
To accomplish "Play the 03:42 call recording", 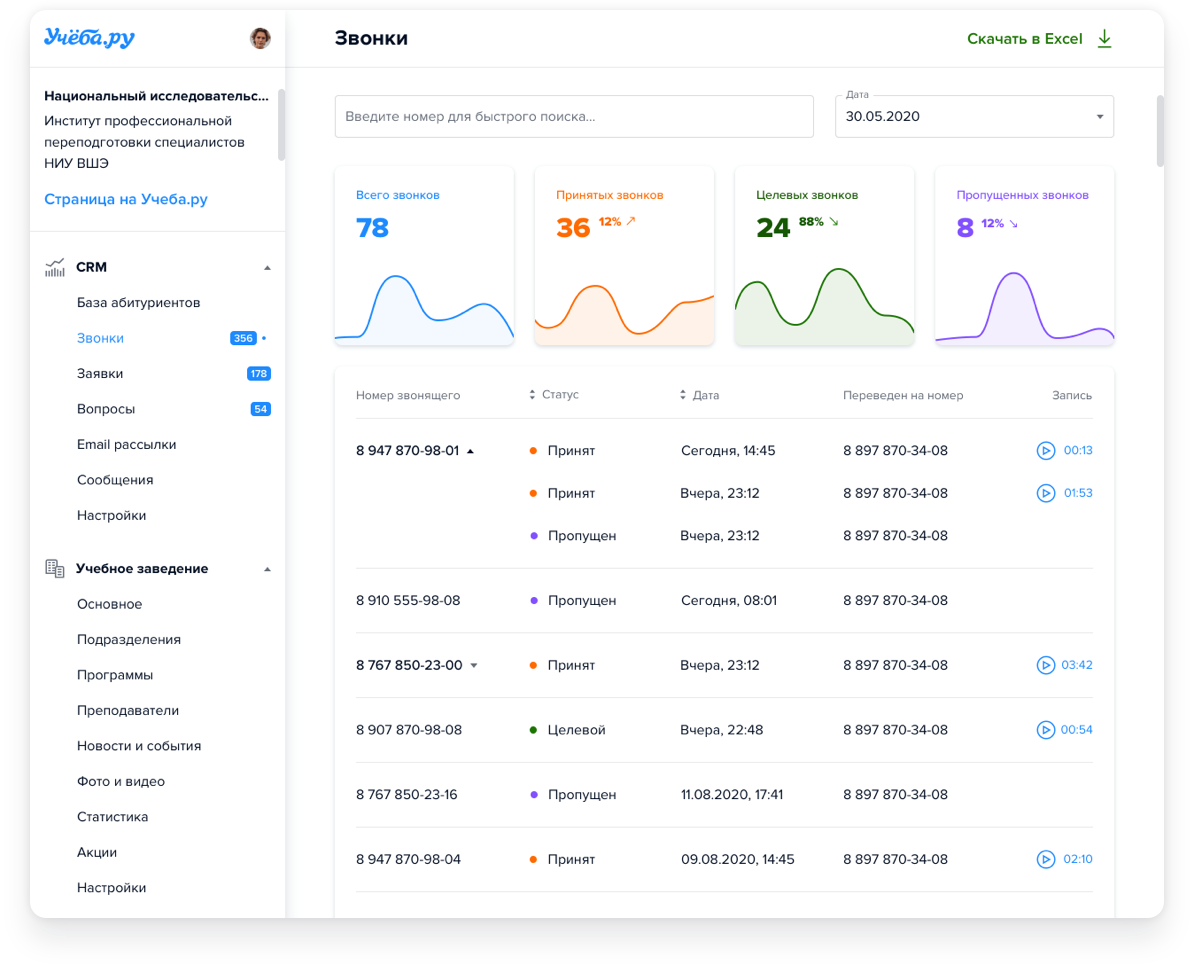I will (1045, 665).
